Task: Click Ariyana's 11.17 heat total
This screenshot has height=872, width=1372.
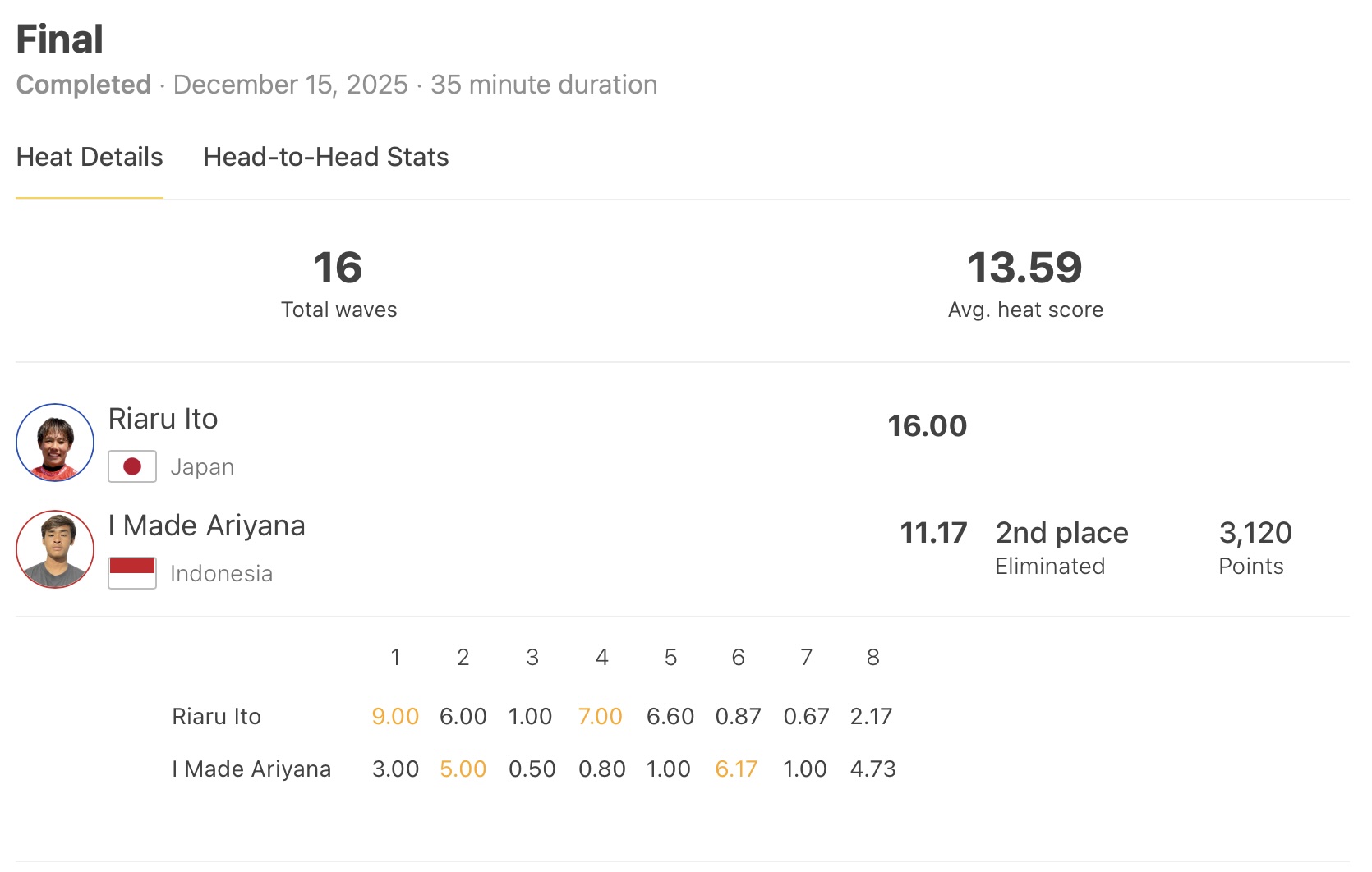Action: click(x=933, y=533)
